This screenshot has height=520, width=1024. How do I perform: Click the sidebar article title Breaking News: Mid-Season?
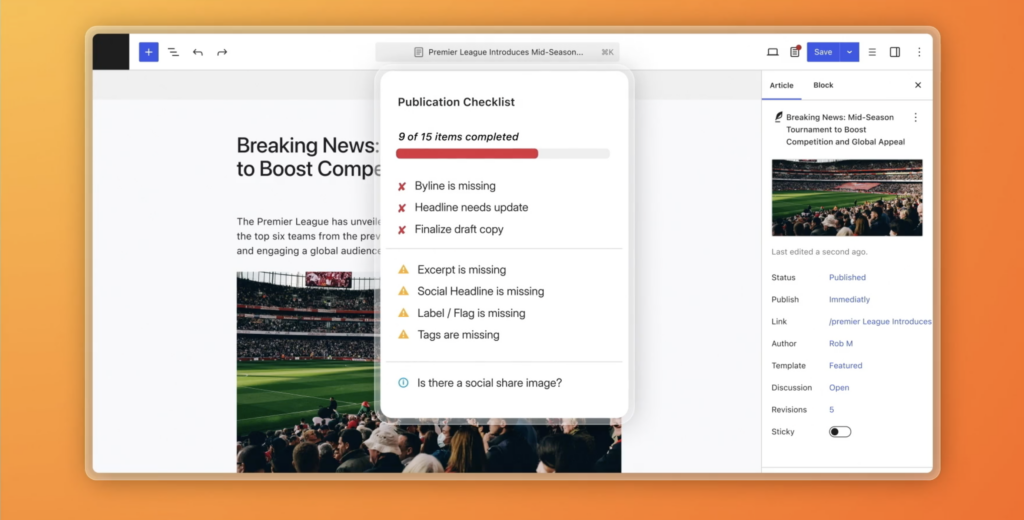coord(845,129)
